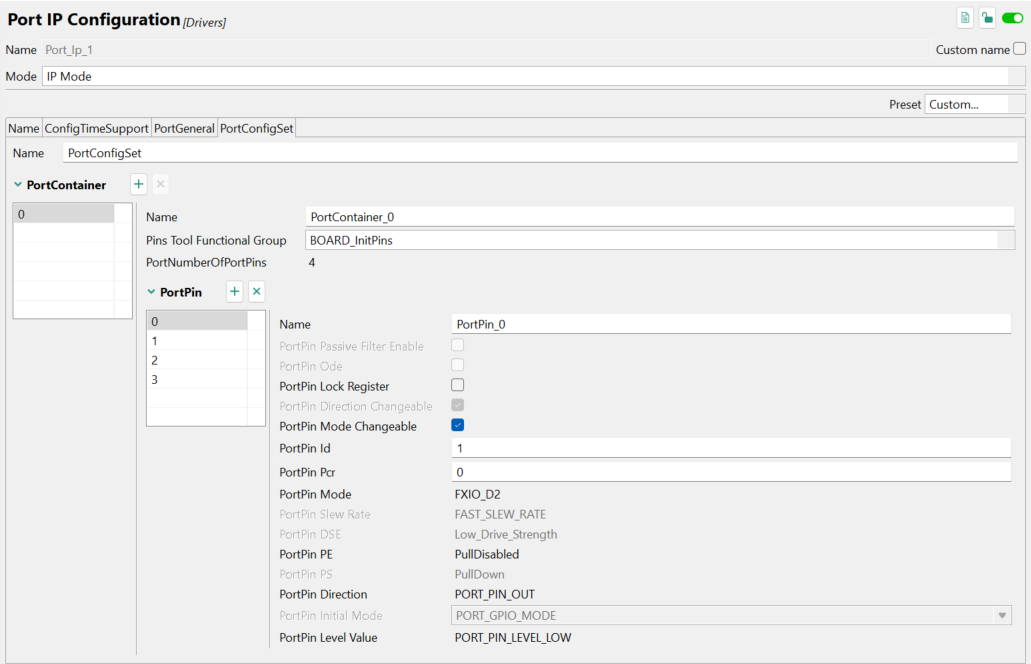The width and height of the screenshot is (1031, 664).
Task: Collapse the PortContainer section
Action: 18,185
